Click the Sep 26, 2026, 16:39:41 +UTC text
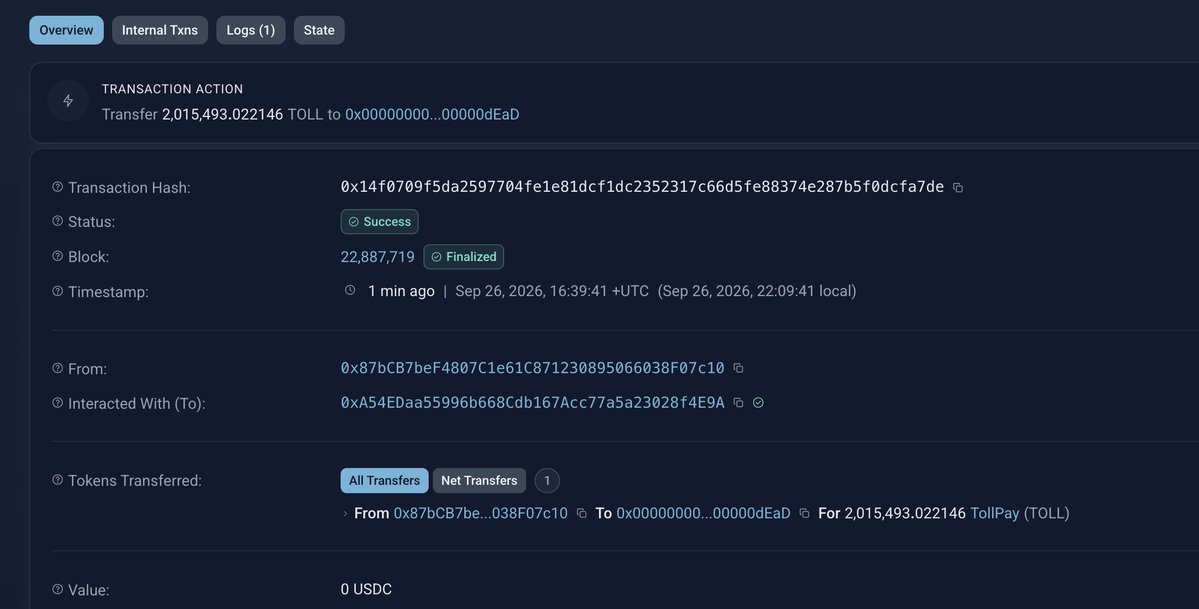This screenshot has height=609, width=1199. (552, 291)
